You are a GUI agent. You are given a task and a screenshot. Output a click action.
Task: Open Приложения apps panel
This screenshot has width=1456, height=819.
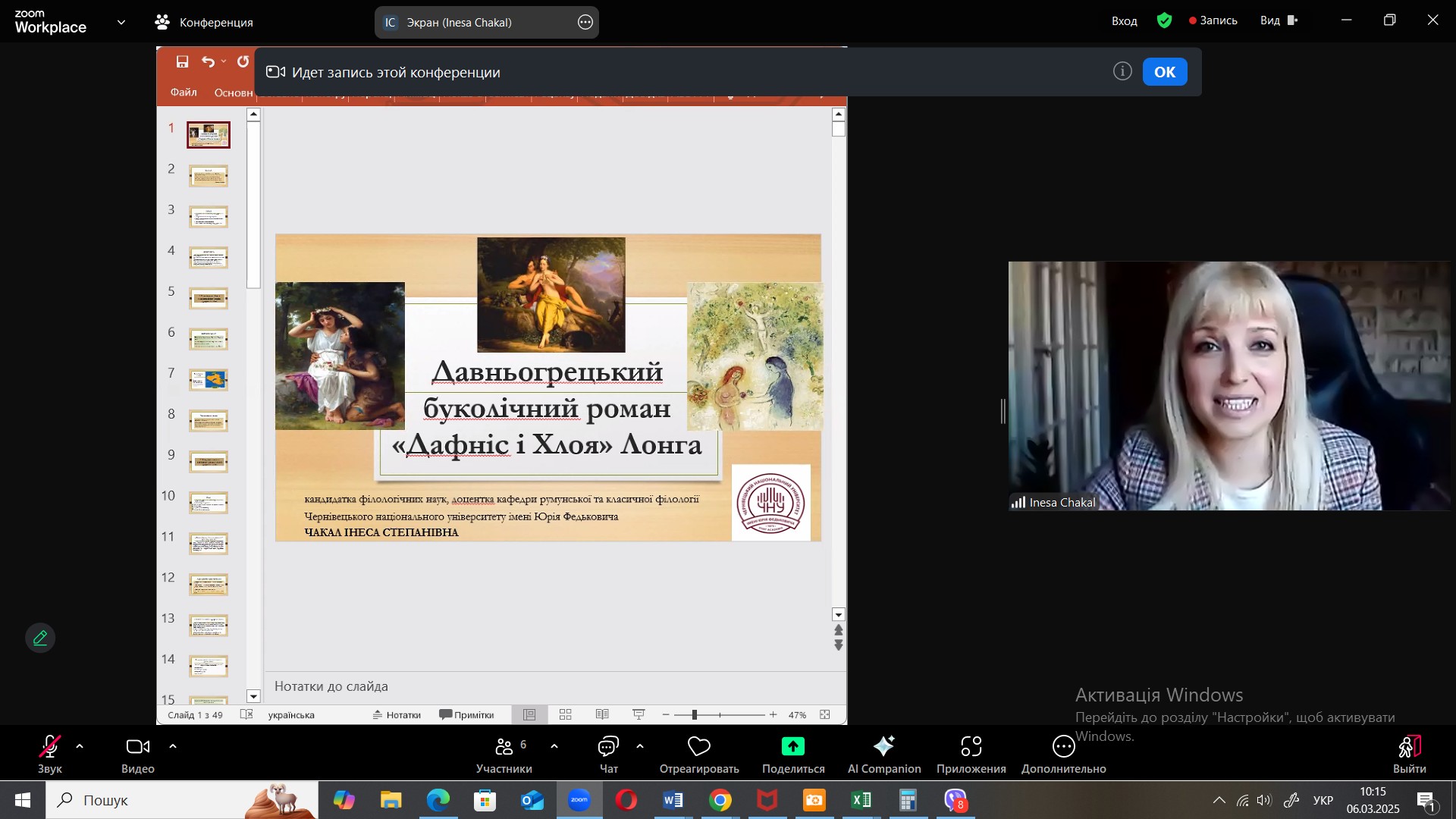click(971, 755)
